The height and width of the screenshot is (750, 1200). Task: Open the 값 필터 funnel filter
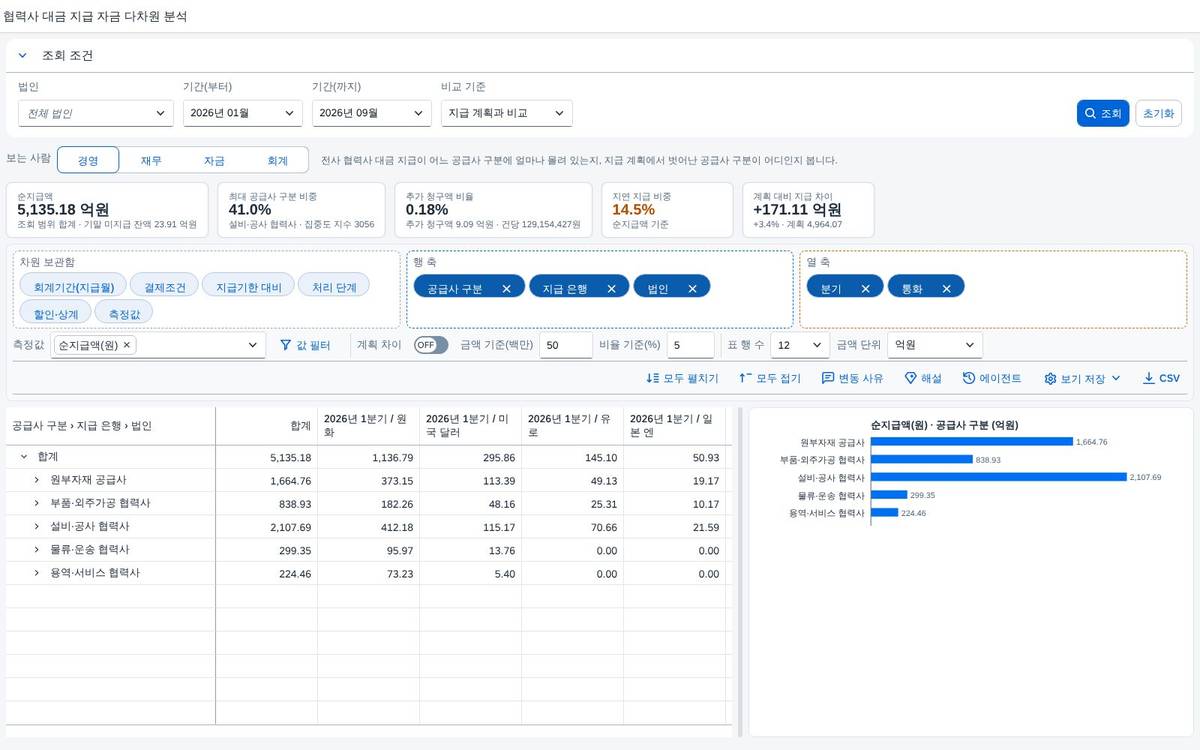click(x=305, y=345)
